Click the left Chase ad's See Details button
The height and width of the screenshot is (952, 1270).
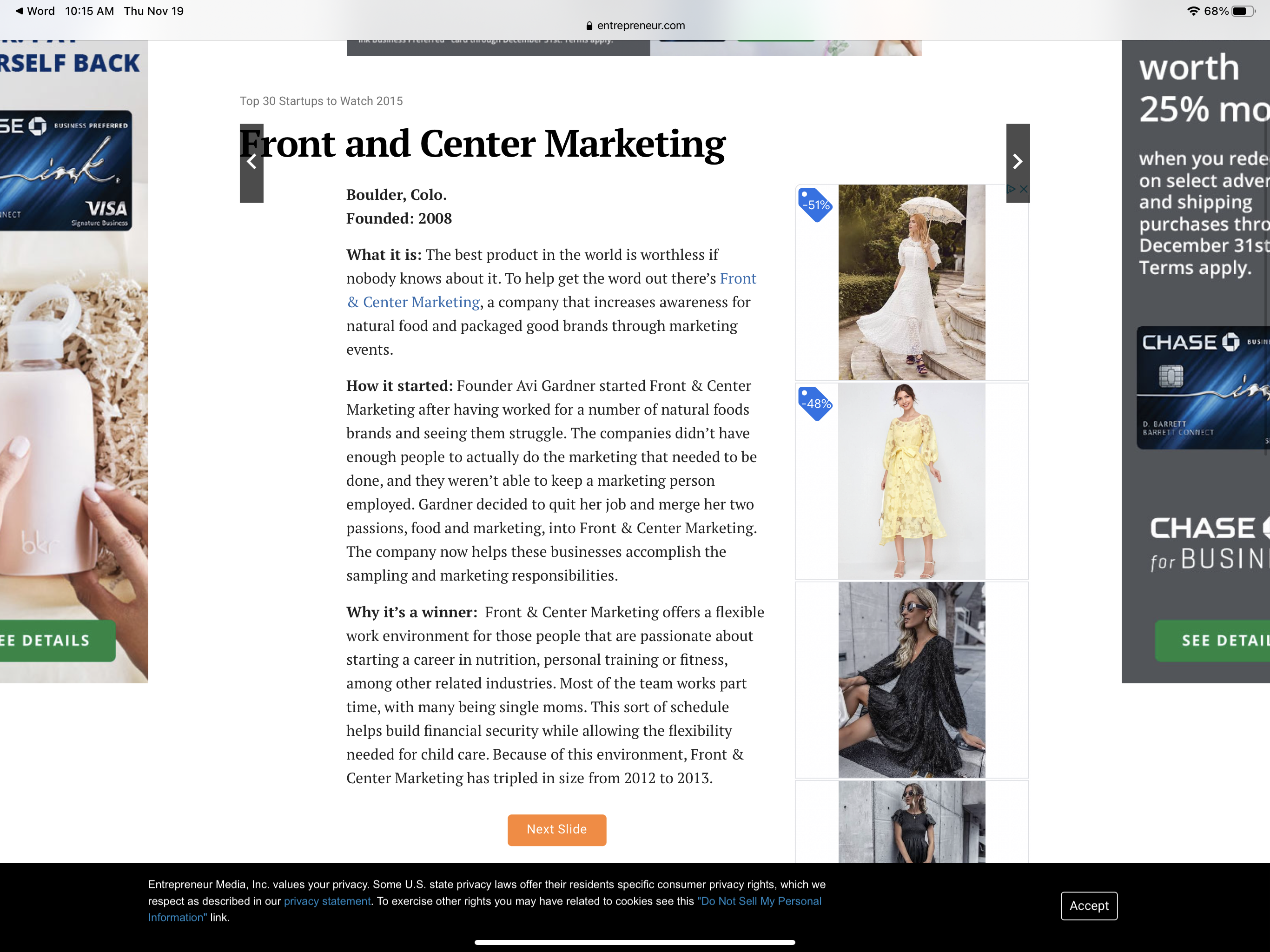[x=58, y=641]
